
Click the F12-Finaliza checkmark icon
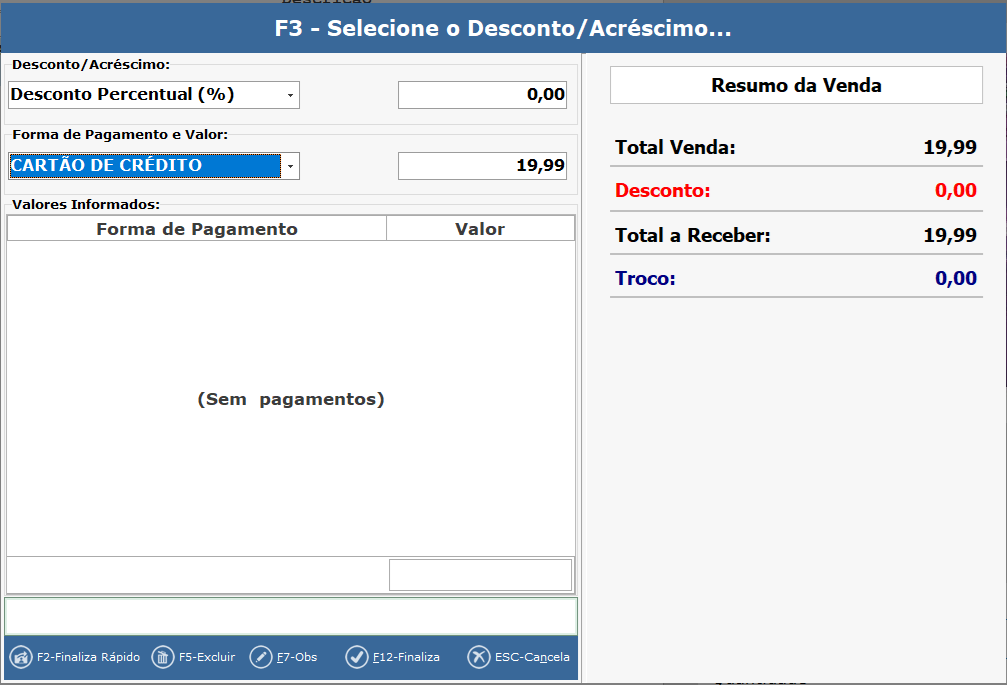[356, 657]
